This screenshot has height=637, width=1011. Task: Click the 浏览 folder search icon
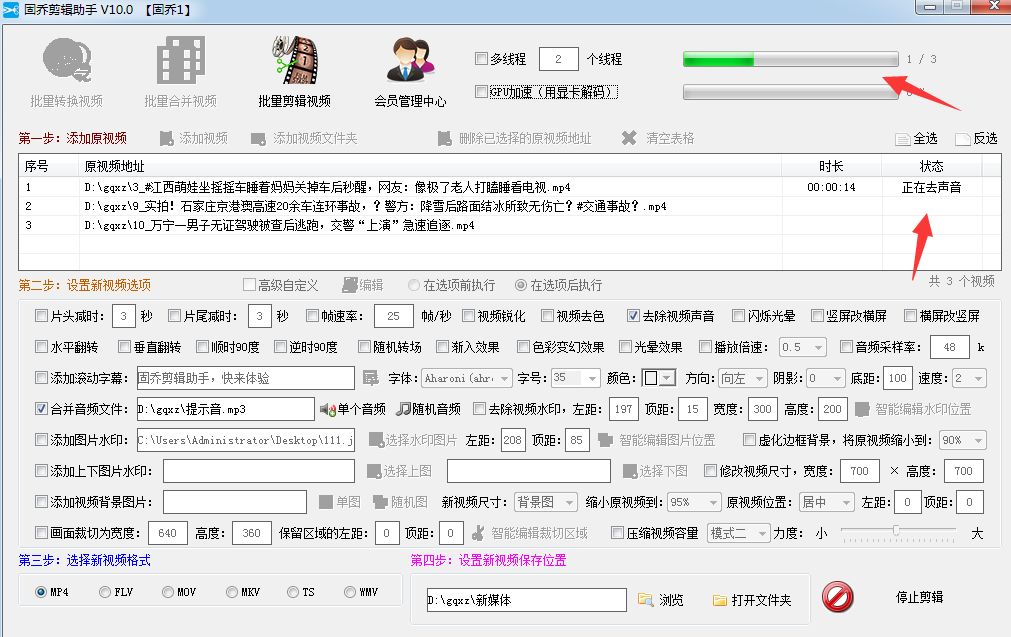[x=645, y=600]
